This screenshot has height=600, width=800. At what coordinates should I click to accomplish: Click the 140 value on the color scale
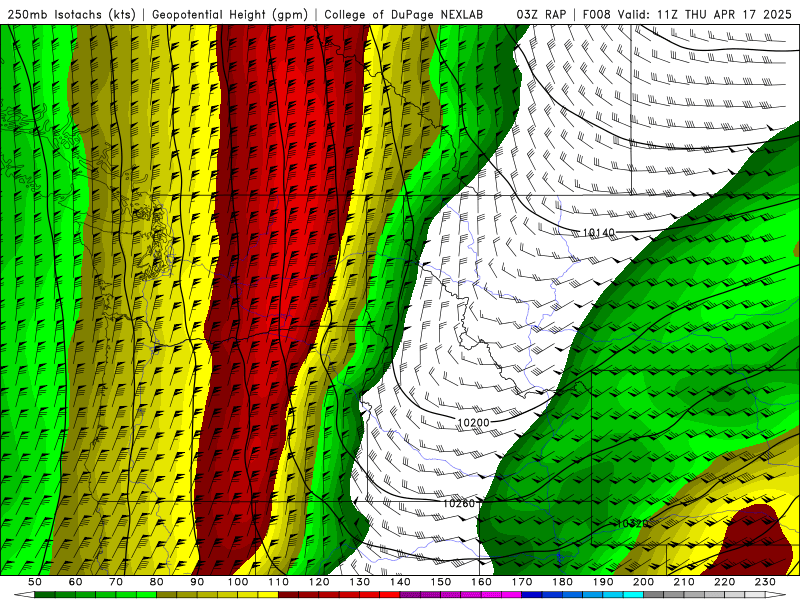[x=400, y=582]
